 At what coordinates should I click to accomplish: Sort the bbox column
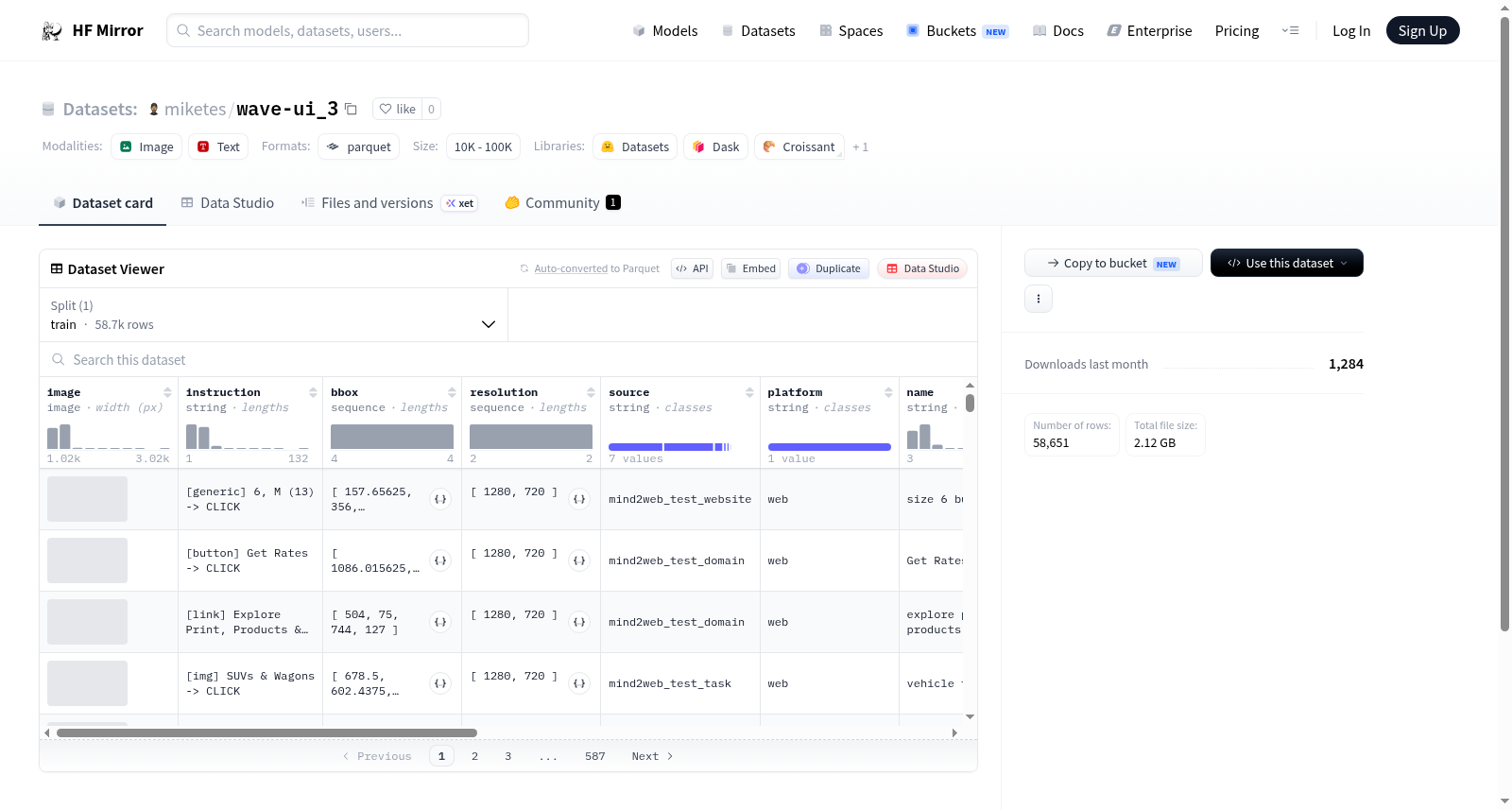[452, 392]
